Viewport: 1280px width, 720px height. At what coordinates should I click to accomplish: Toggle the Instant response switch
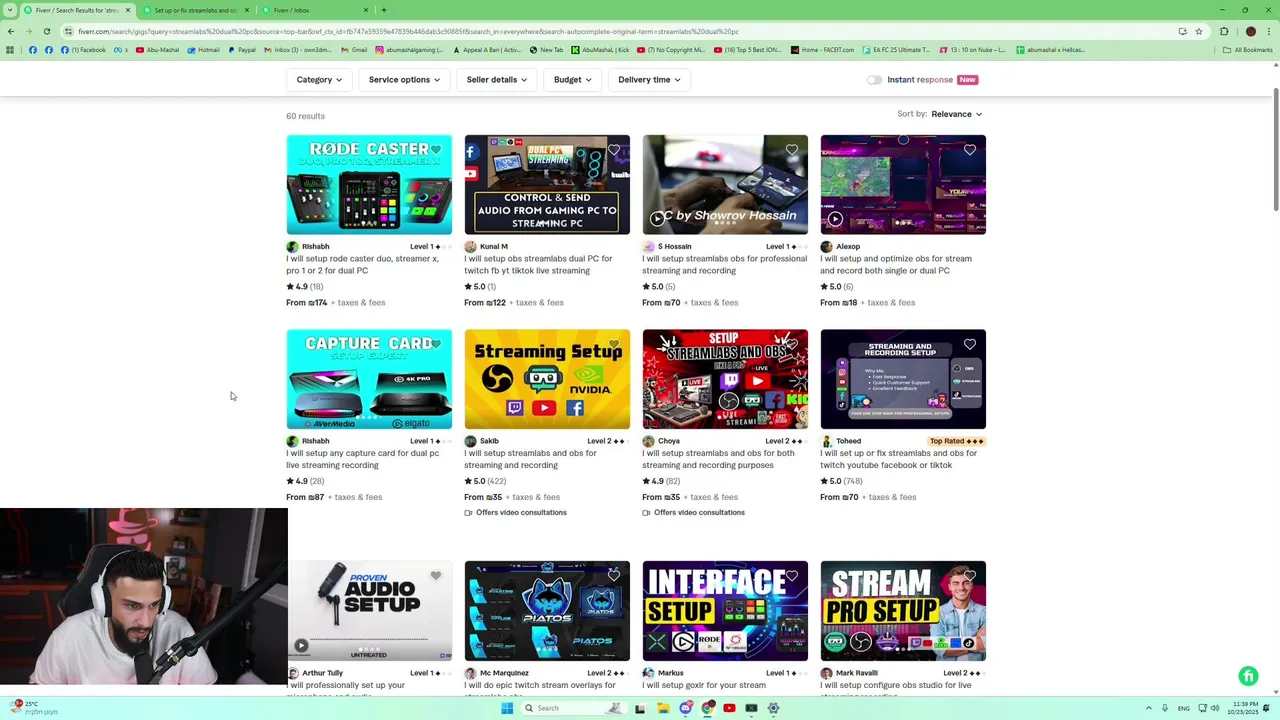[874, 80]
